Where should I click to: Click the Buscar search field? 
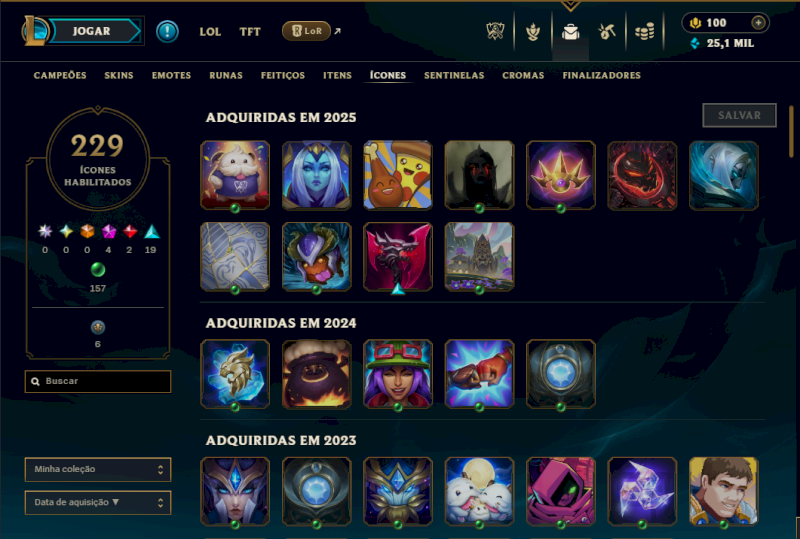click(98, 381)
